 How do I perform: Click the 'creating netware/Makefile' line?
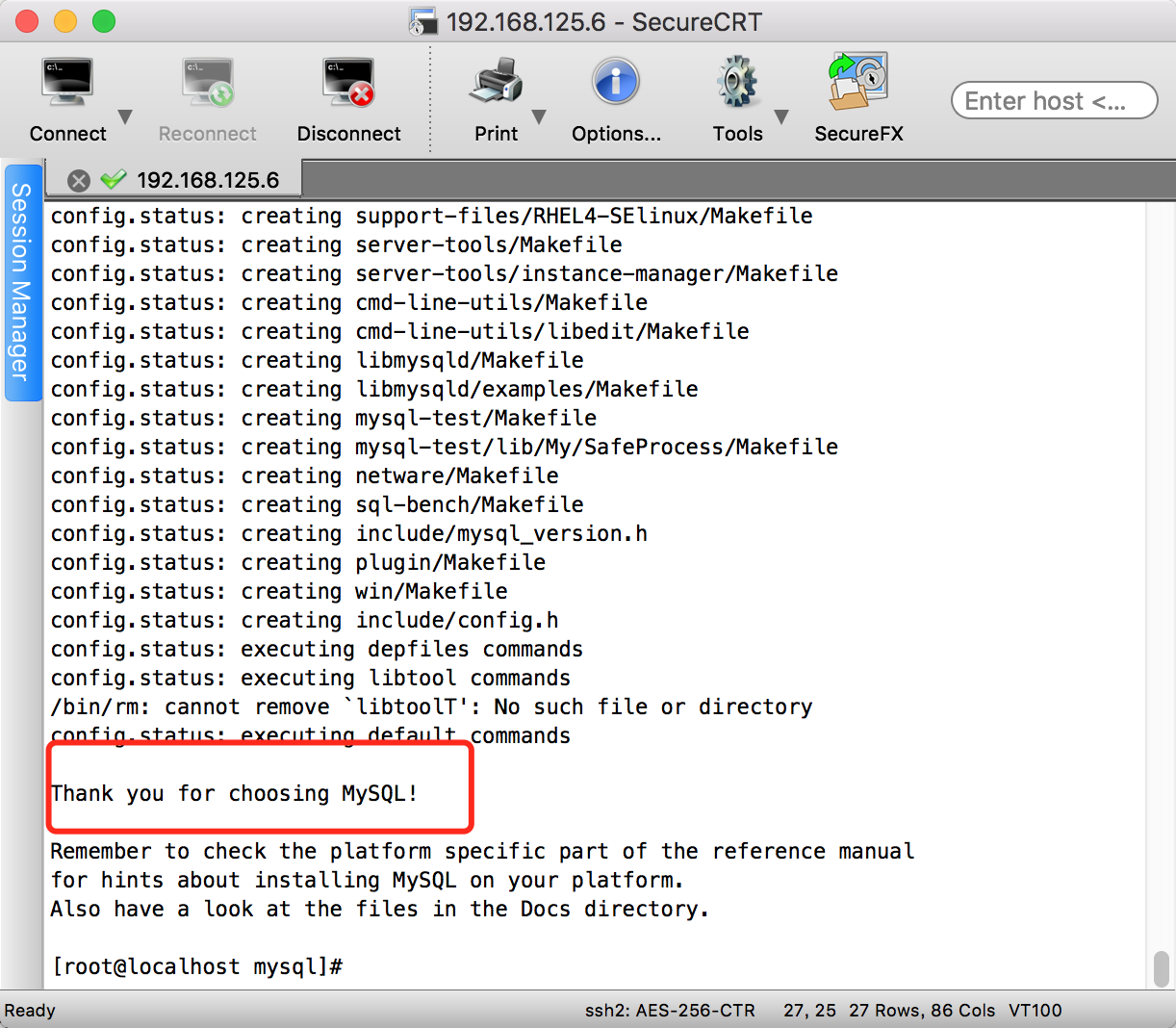click(x=305, y=475)
